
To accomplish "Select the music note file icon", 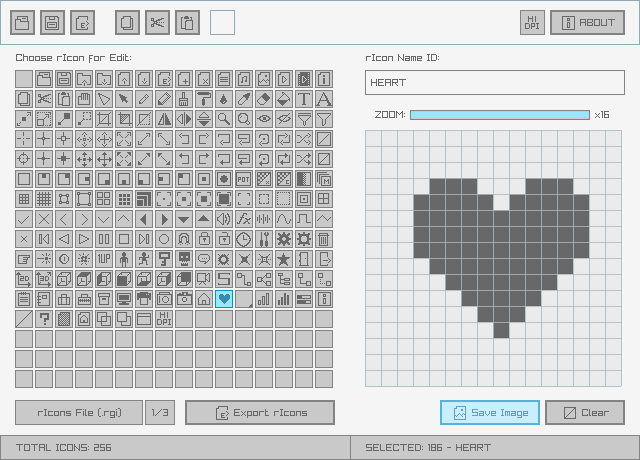I will (x=244, y=79).
